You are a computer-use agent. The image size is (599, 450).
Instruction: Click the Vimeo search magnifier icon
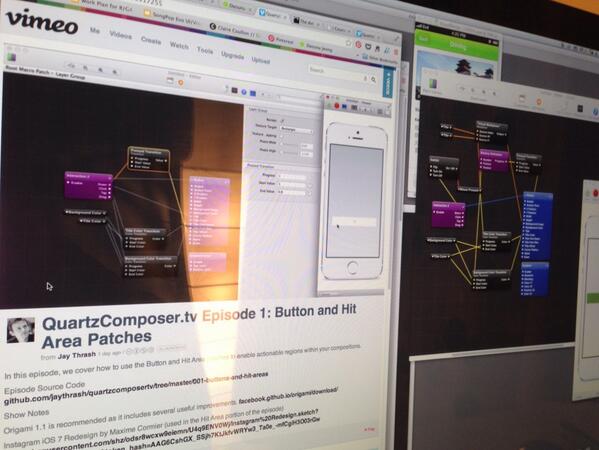click(x=373, y=79)
